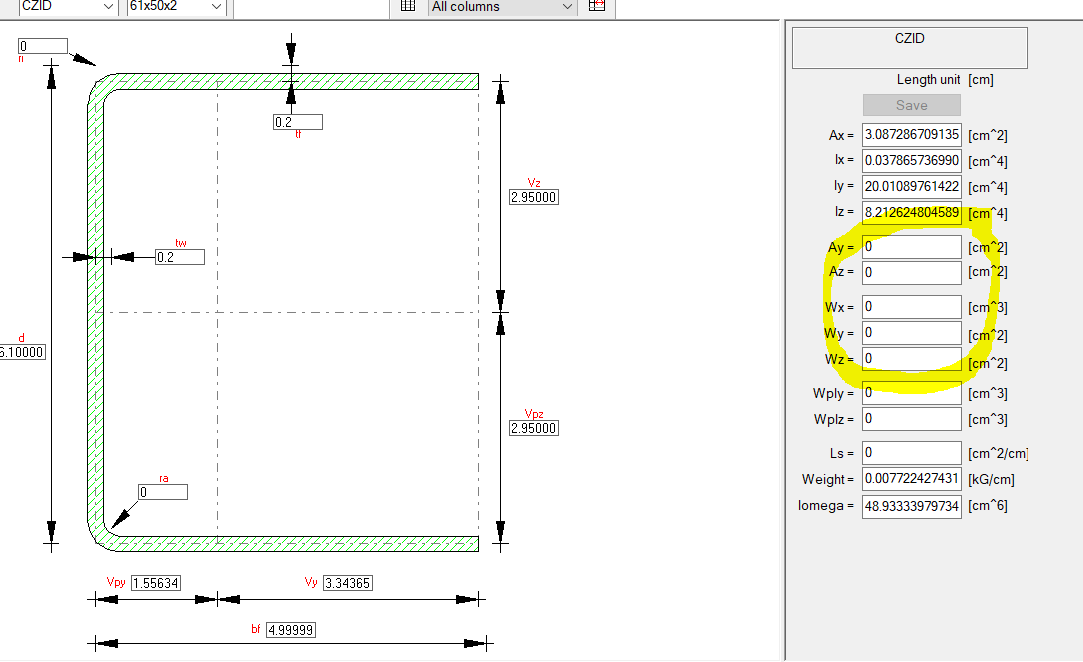Click the Iomega warping constant field
The height and width of the screenshot is (662, 1083).
click(x=911, y=505)
